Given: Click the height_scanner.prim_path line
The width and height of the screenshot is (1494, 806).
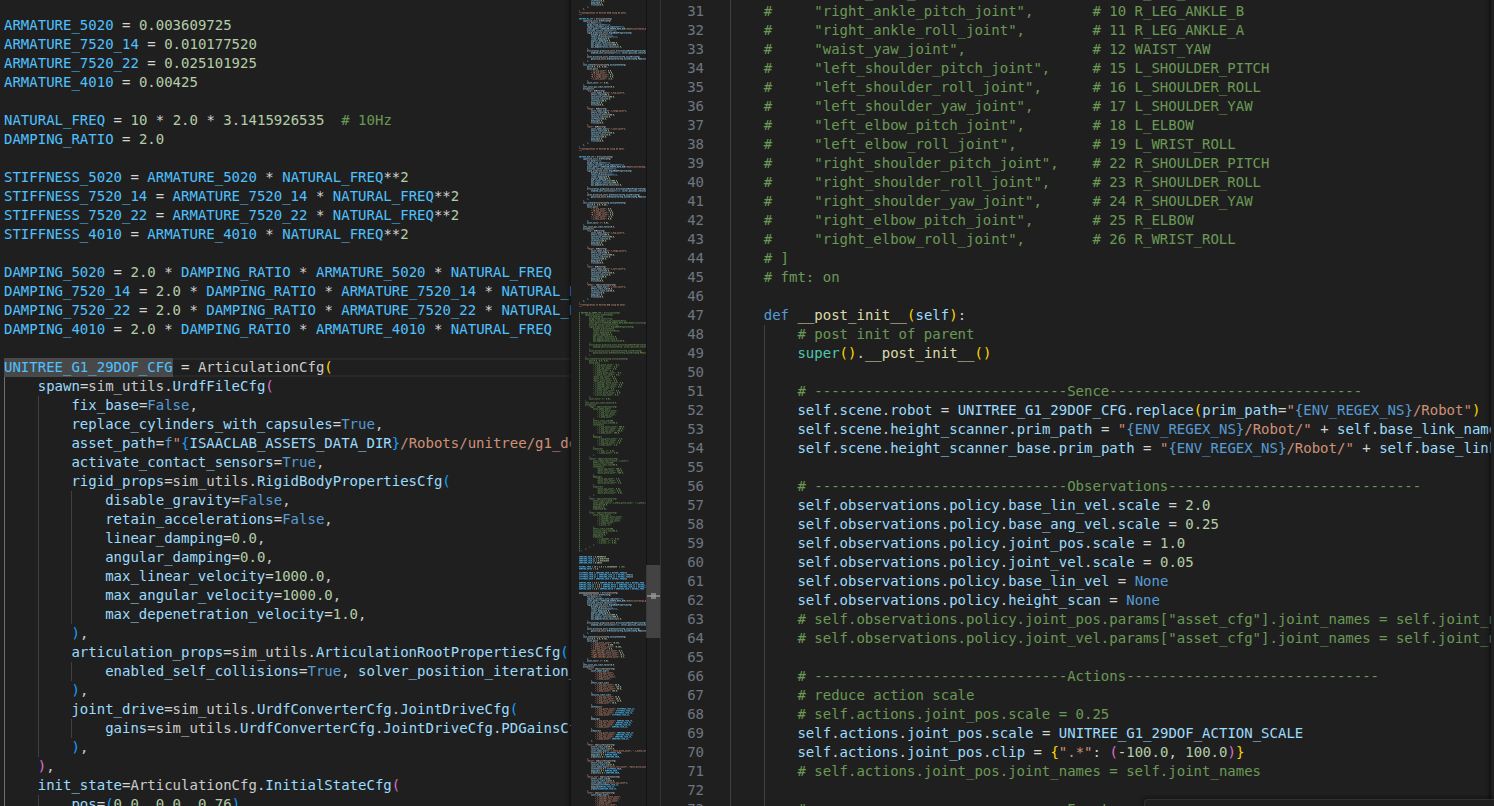Looking at the screenshot, I should click(1145, 429).
